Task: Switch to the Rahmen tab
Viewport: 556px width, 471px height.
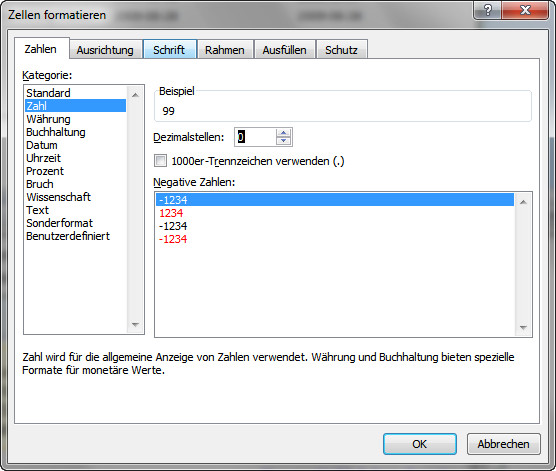Action: 225,50
